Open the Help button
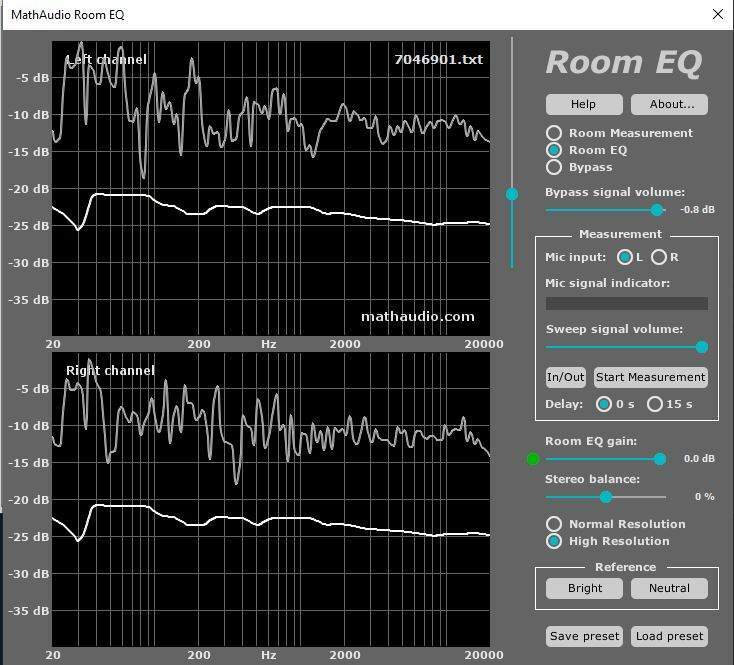 coord(584,104)
